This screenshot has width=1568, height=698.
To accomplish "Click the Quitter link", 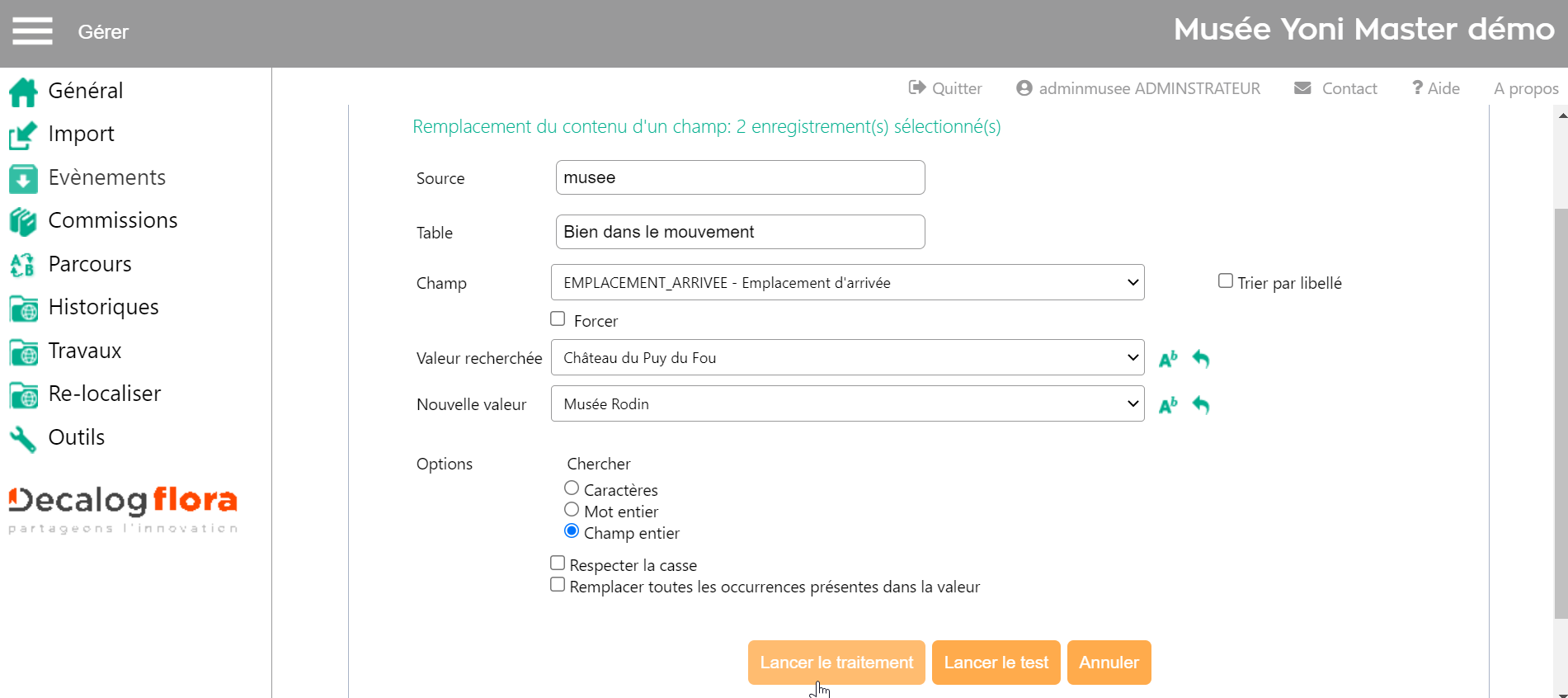I will (x=957, y=88).
